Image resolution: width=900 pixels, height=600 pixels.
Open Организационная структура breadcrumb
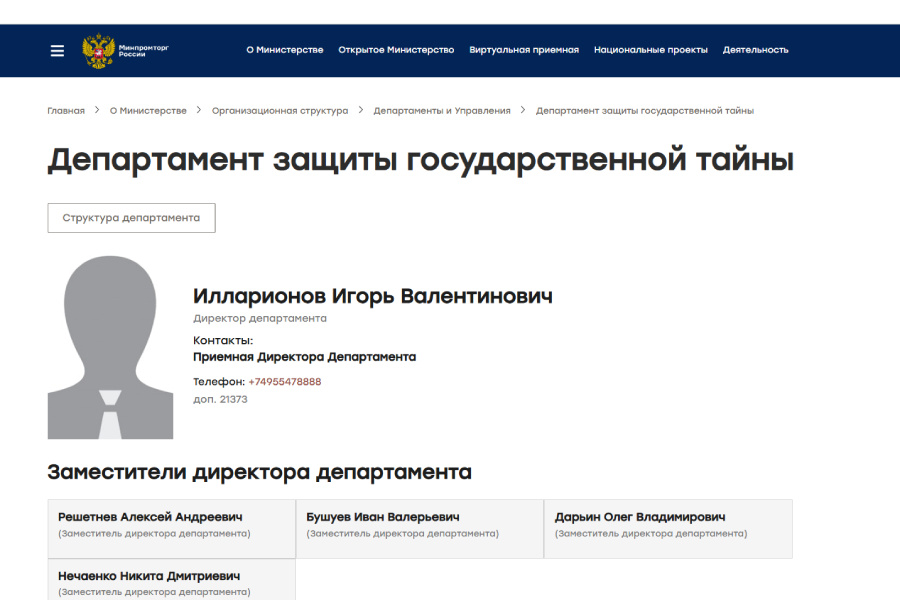coord(280,111)
